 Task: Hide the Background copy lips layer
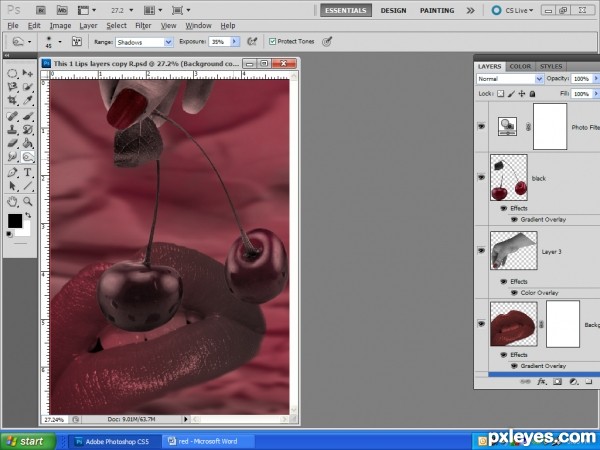(481, 324)
